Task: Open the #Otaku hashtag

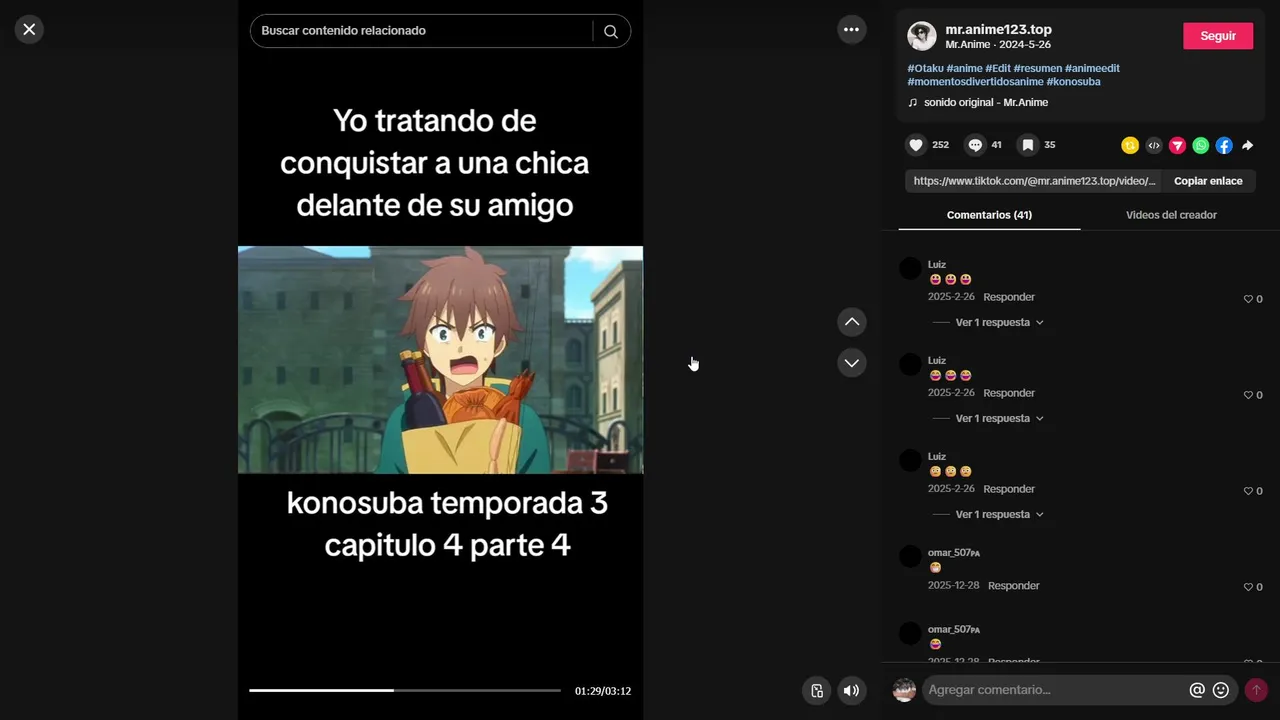Action: point(925,68)
